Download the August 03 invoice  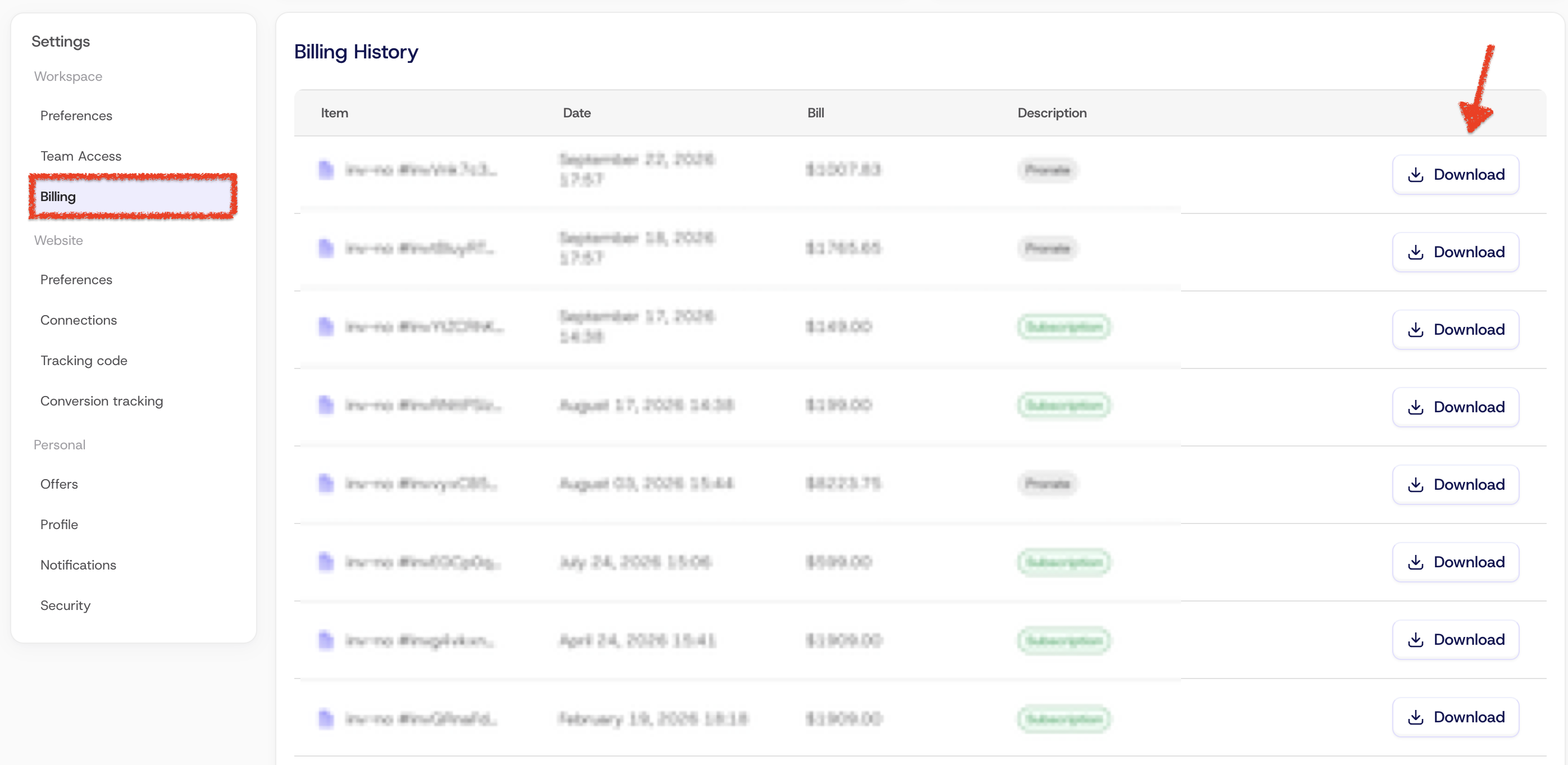point(1455,484)
